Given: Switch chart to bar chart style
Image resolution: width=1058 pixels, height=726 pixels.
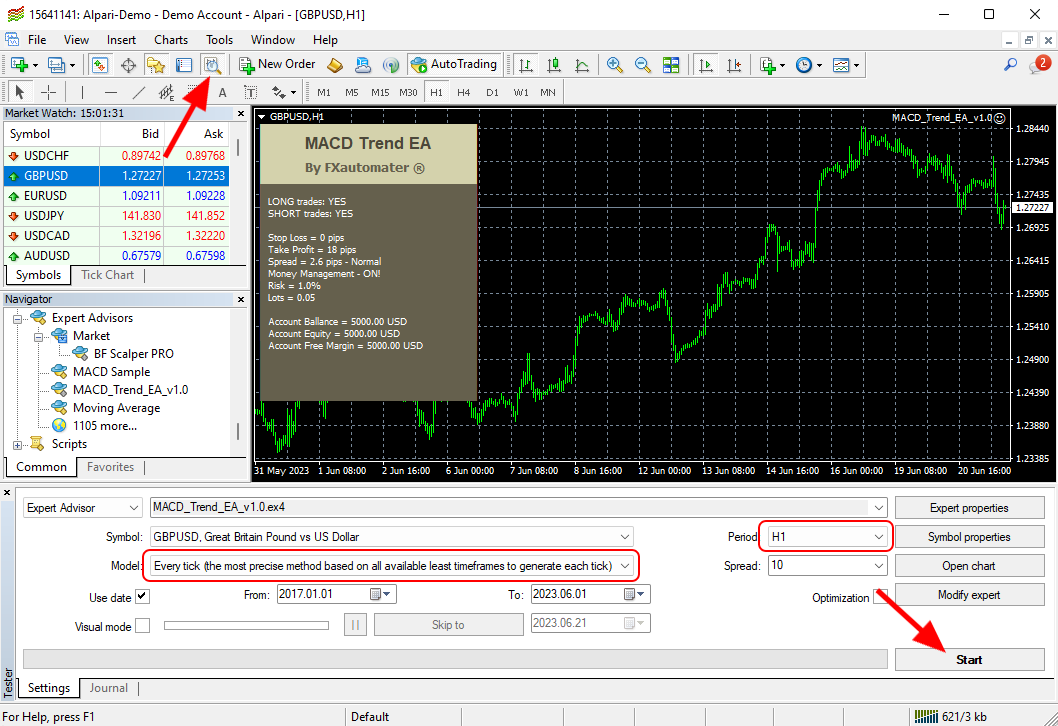Looking at the screenshot, I should 526,65.
